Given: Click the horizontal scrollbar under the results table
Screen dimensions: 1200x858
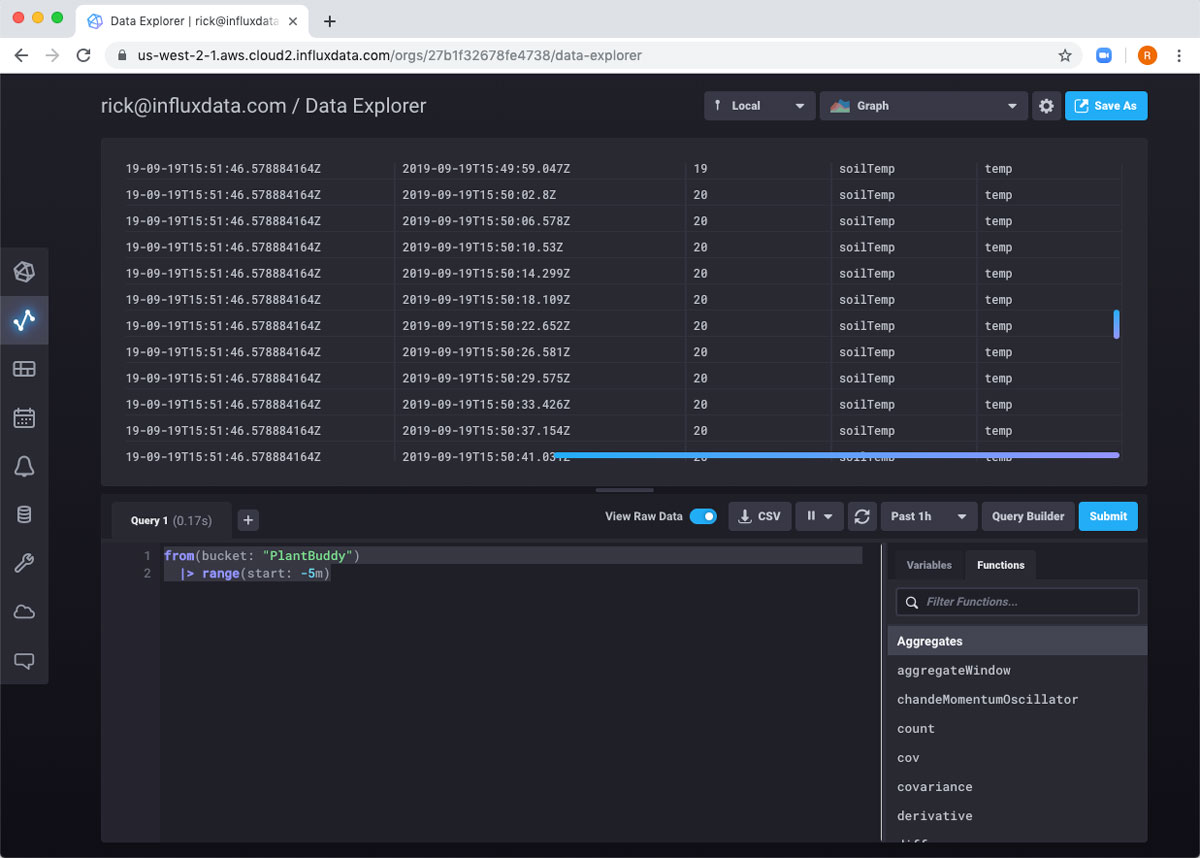Looking at the screenshot, I should click(836, 455).
